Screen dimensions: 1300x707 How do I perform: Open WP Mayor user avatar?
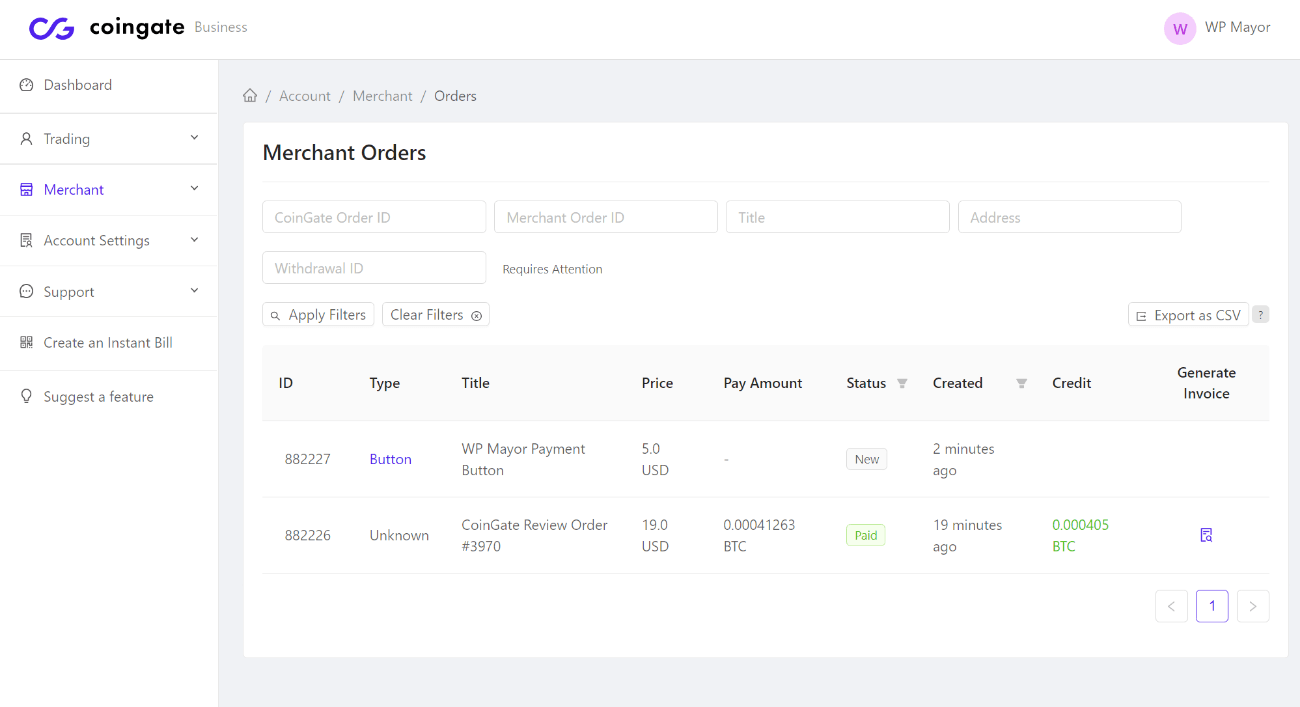1180,28
